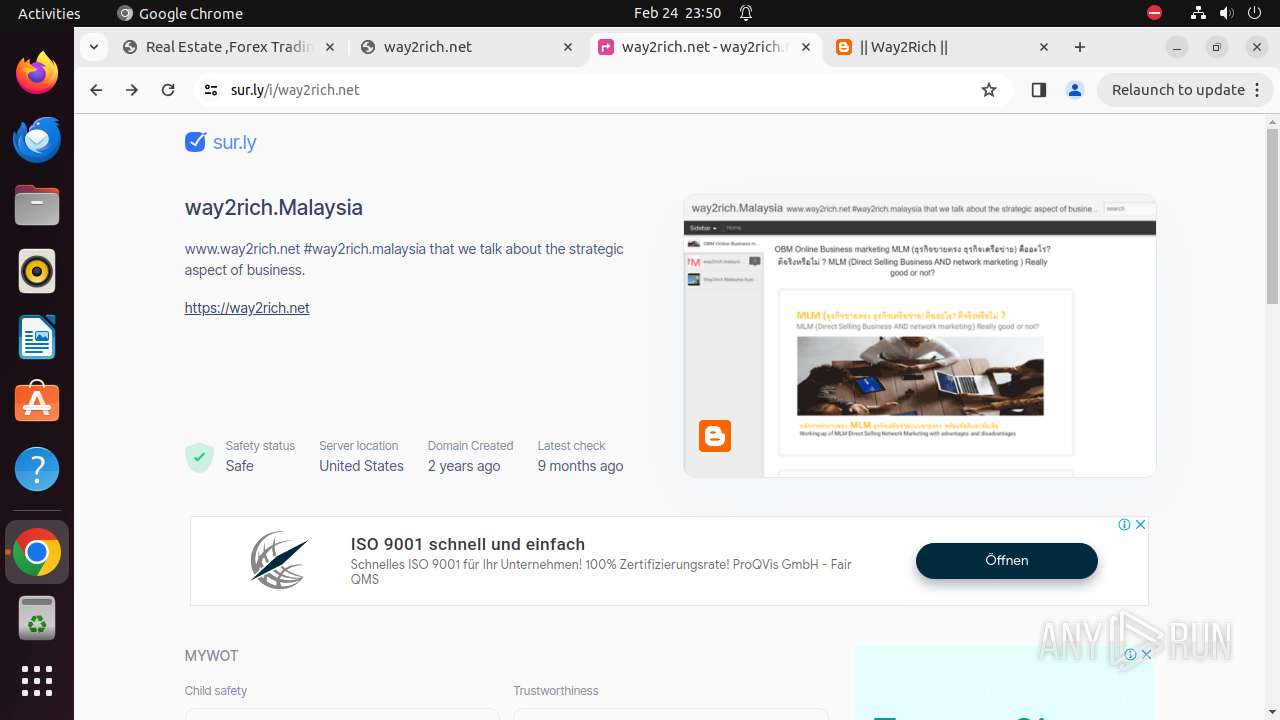Click the 9 months ago latest check value

[x=580, y=466]
